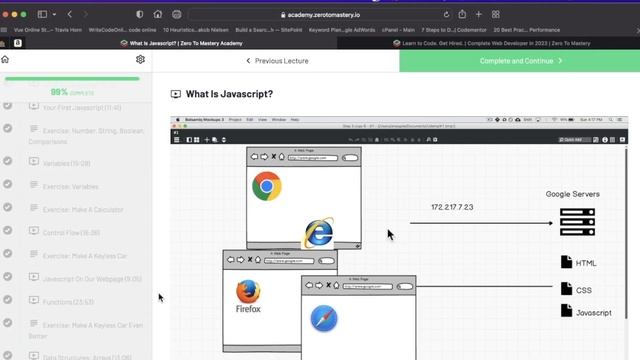Screen dimensions: 640x360
Task: Toggle completion check for Functions lecture
Action: pos(7,300)
